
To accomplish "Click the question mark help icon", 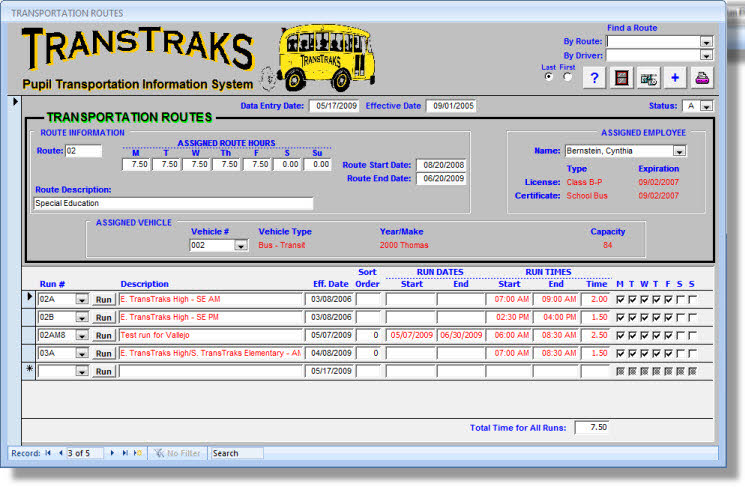I will (x=593, y=79).
